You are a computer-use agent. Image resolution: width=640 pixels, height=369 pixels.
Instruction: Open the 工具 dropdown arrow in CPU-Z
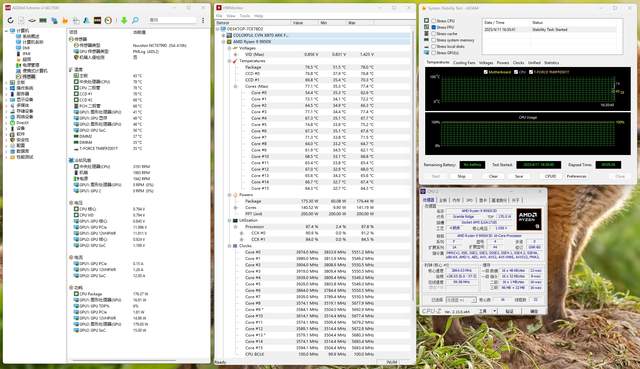pyautogui.click(x=494, y=311)
